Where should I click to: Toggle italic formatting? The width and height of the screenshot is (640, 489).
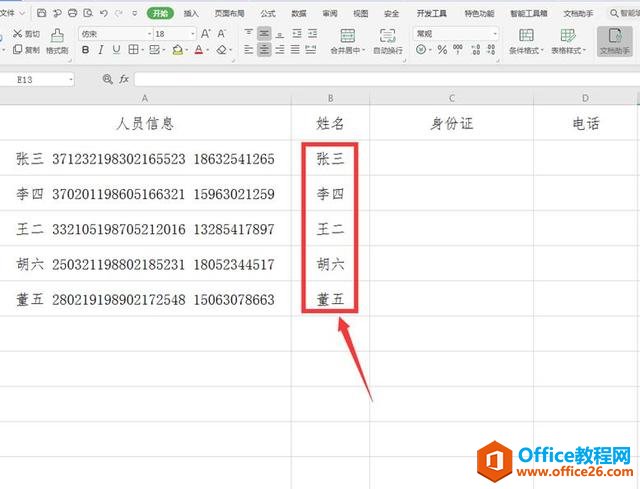coord(100,50)
